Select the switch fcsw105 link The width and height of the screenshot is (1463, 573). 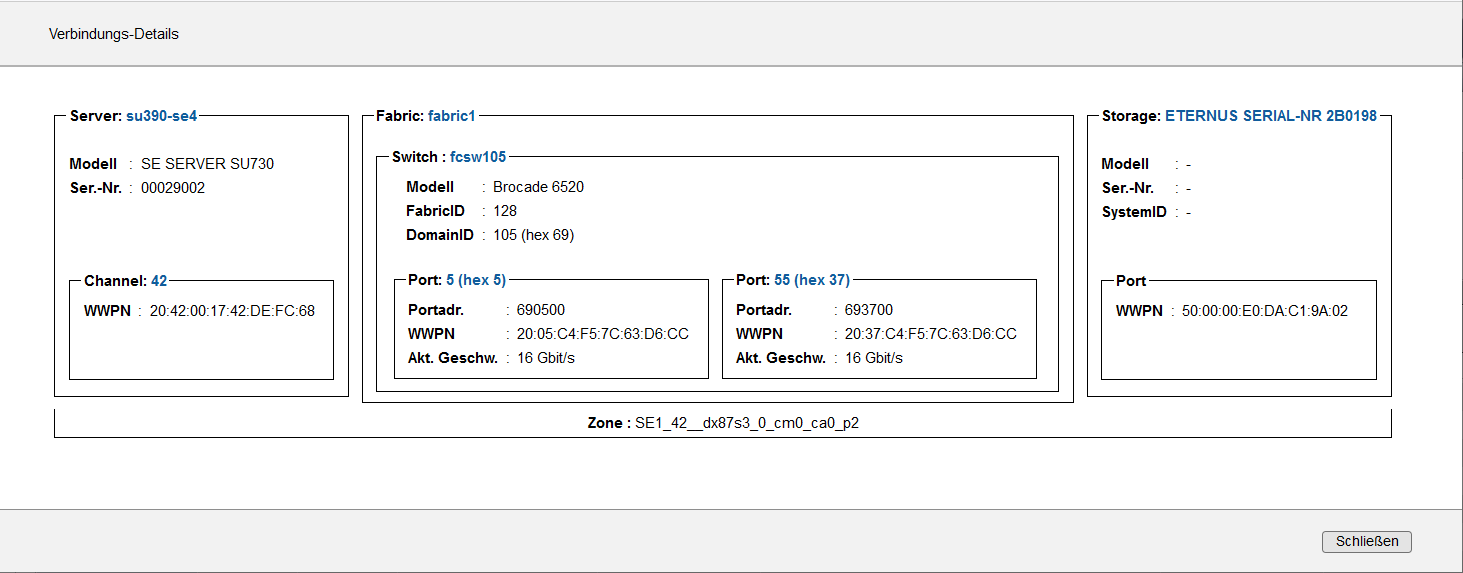[478, 157]
